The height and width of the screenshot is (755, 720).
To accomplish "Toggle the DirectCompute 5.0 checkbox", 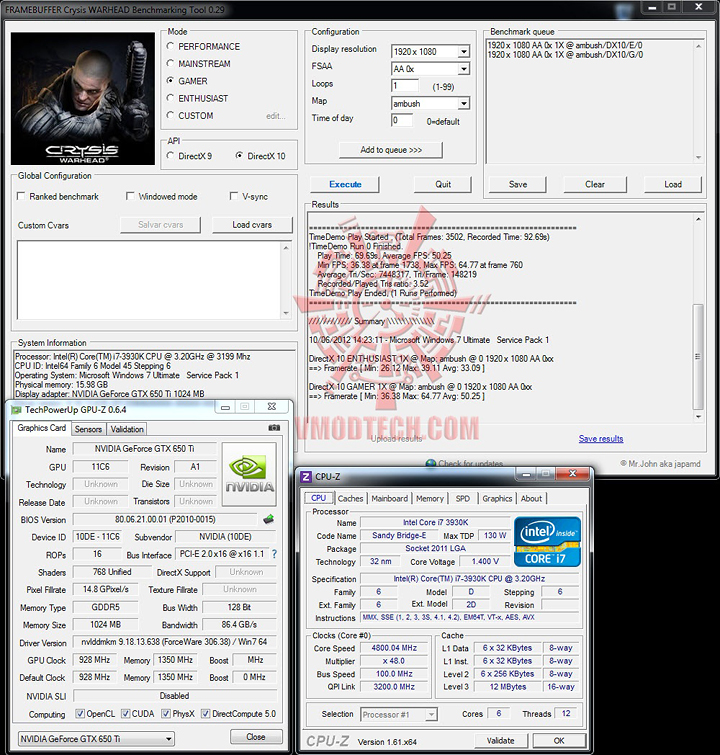I will click(x=205, y=714).
